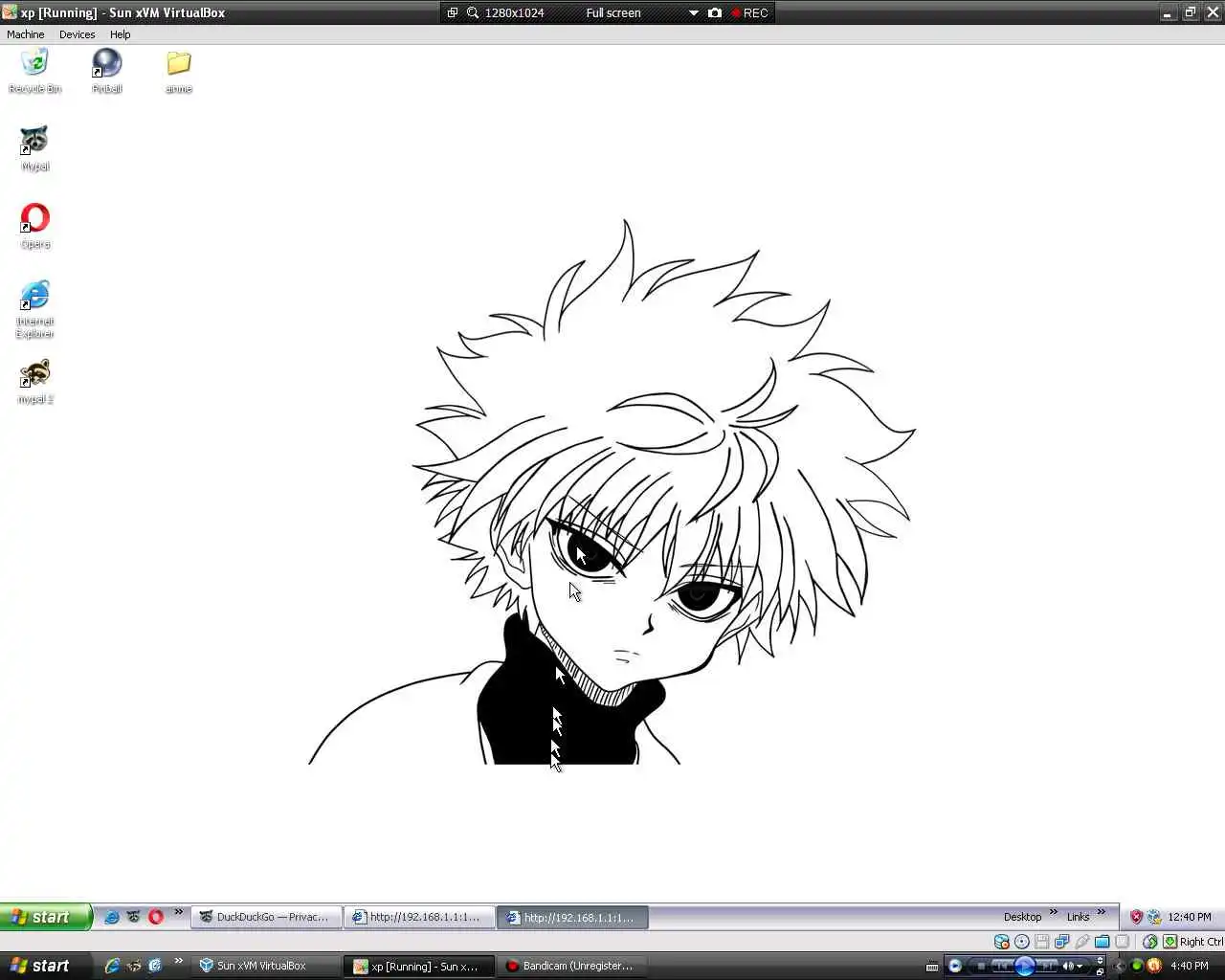
Task: Start Bandicam recording with REC button
Action: click(750, 12)
